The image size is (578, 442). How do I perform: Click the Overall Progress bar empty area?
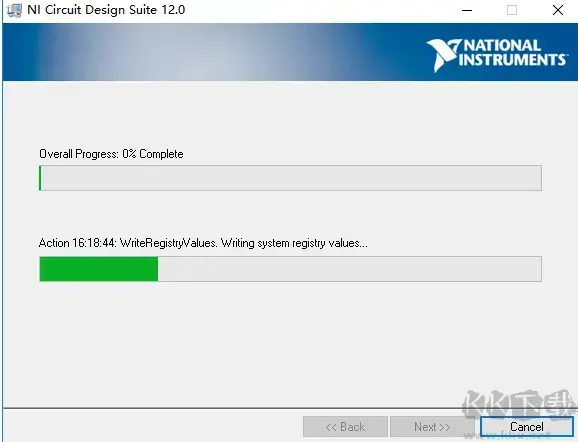pyautogui.click(x=291, y=178)
